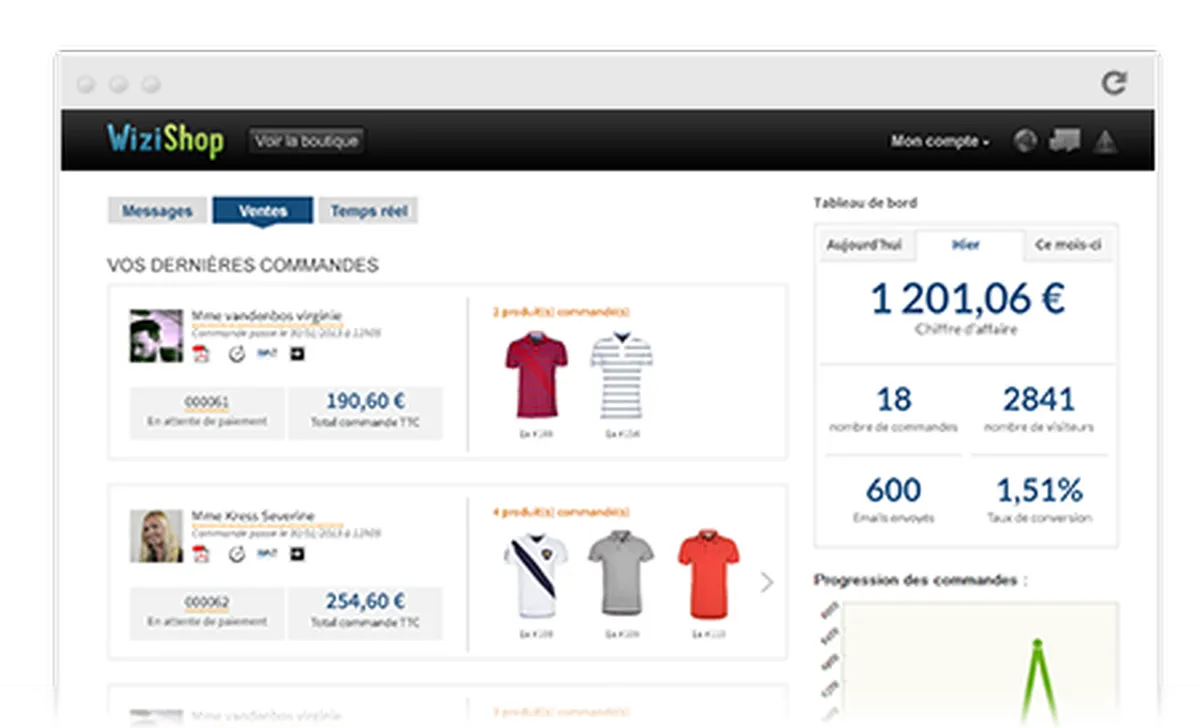Viewport: 1200px width, 728px height.
Task: Select the Hier dashboard tab
Action: (967, 245)
